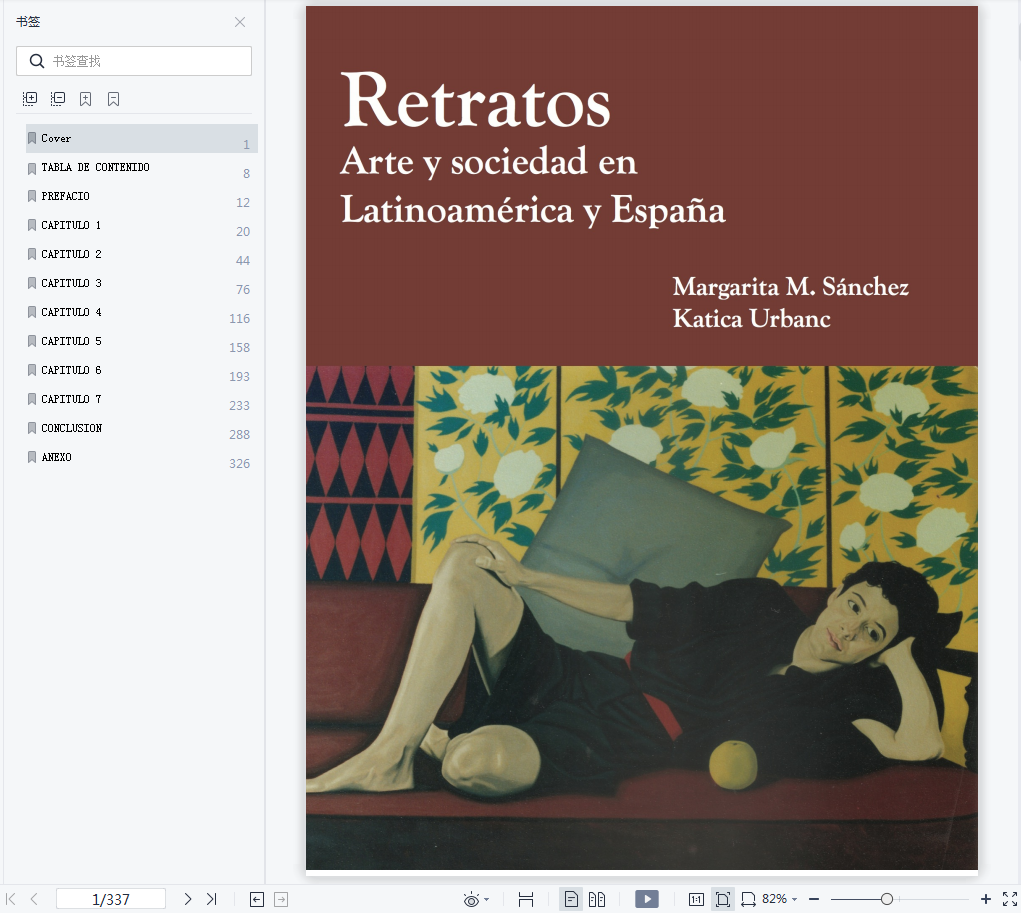
Task: Click the zoom slider handle
Action: click(x=886, y=899)
